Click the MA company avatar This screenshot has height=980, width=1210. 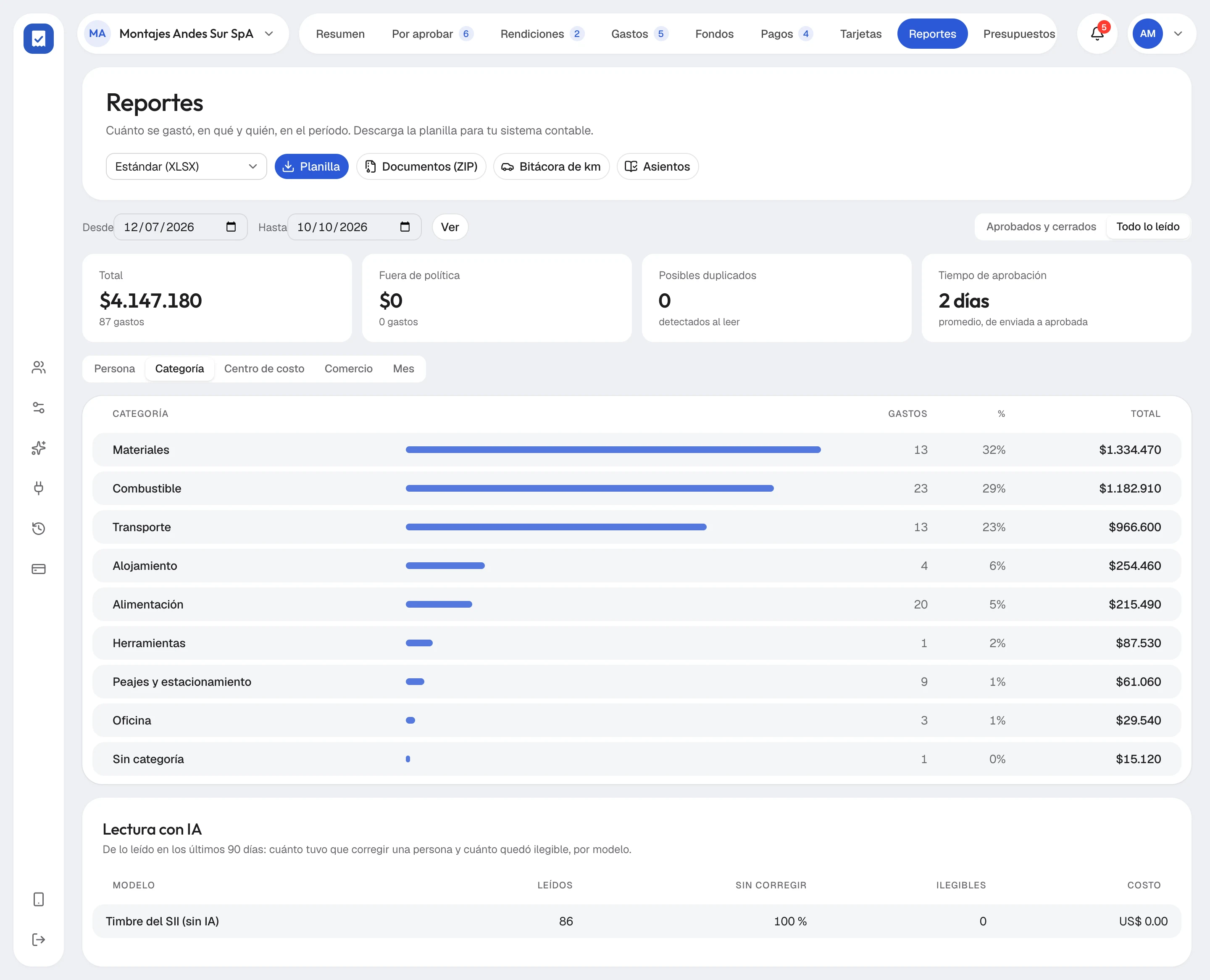point(97,34)
